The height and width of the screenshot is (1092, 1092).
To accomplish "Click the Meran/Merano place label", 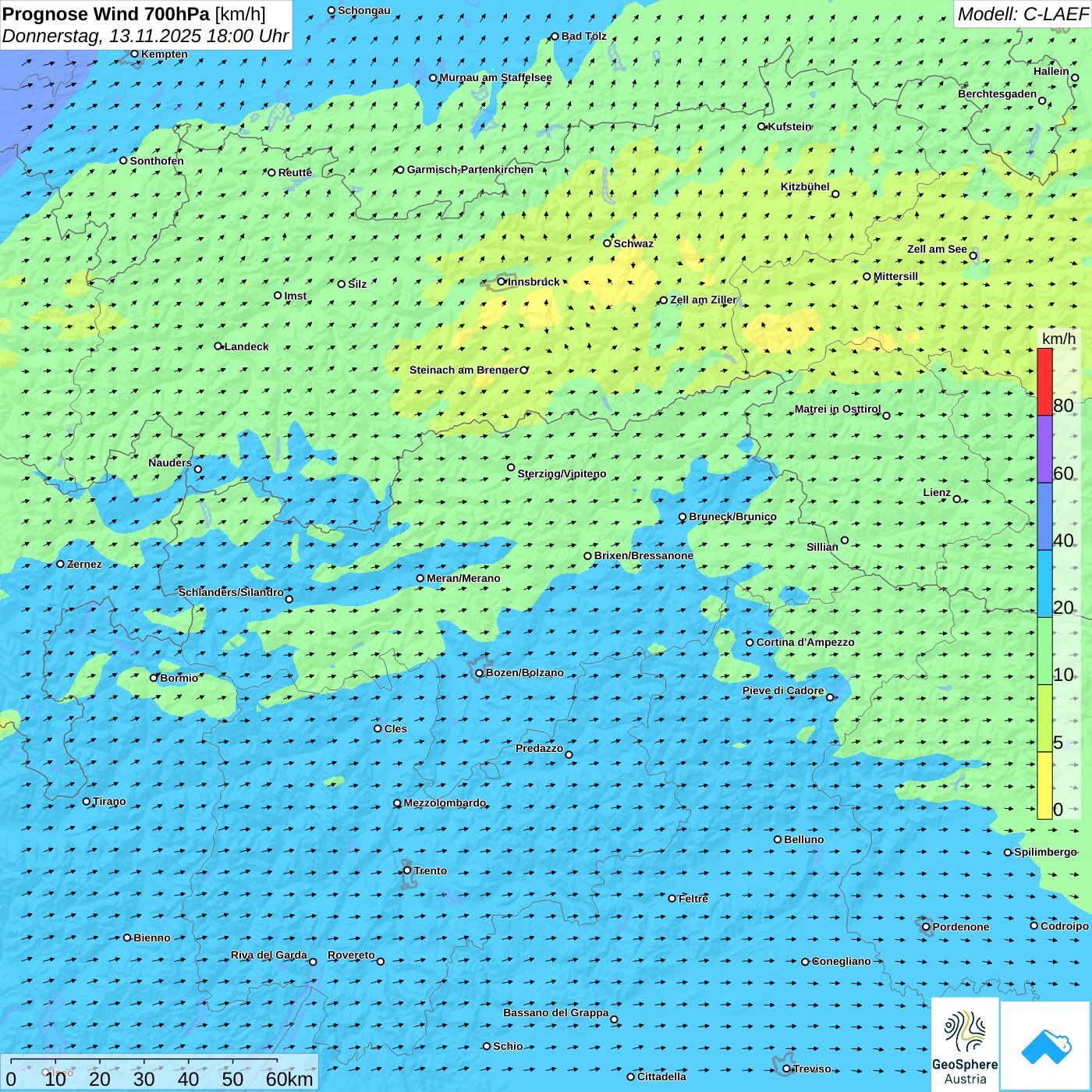I will click(463, 578).
